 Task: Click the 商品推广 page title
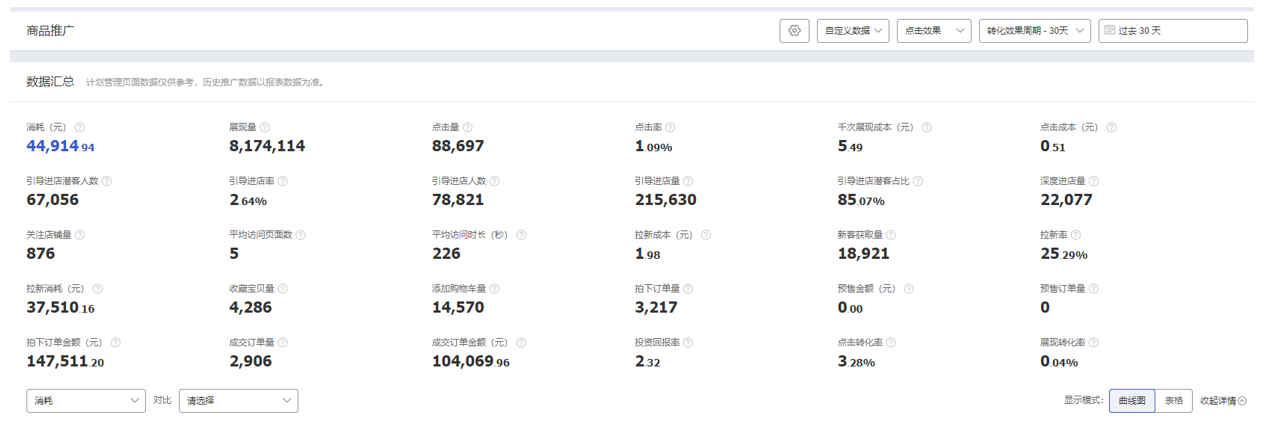[x=51, y=31]
